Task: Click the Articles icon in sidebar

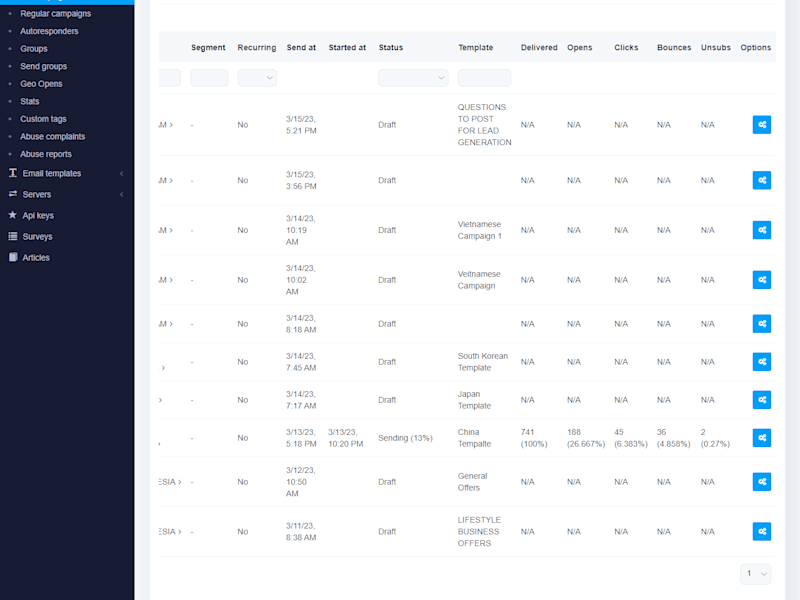Action: pos(13,257)
